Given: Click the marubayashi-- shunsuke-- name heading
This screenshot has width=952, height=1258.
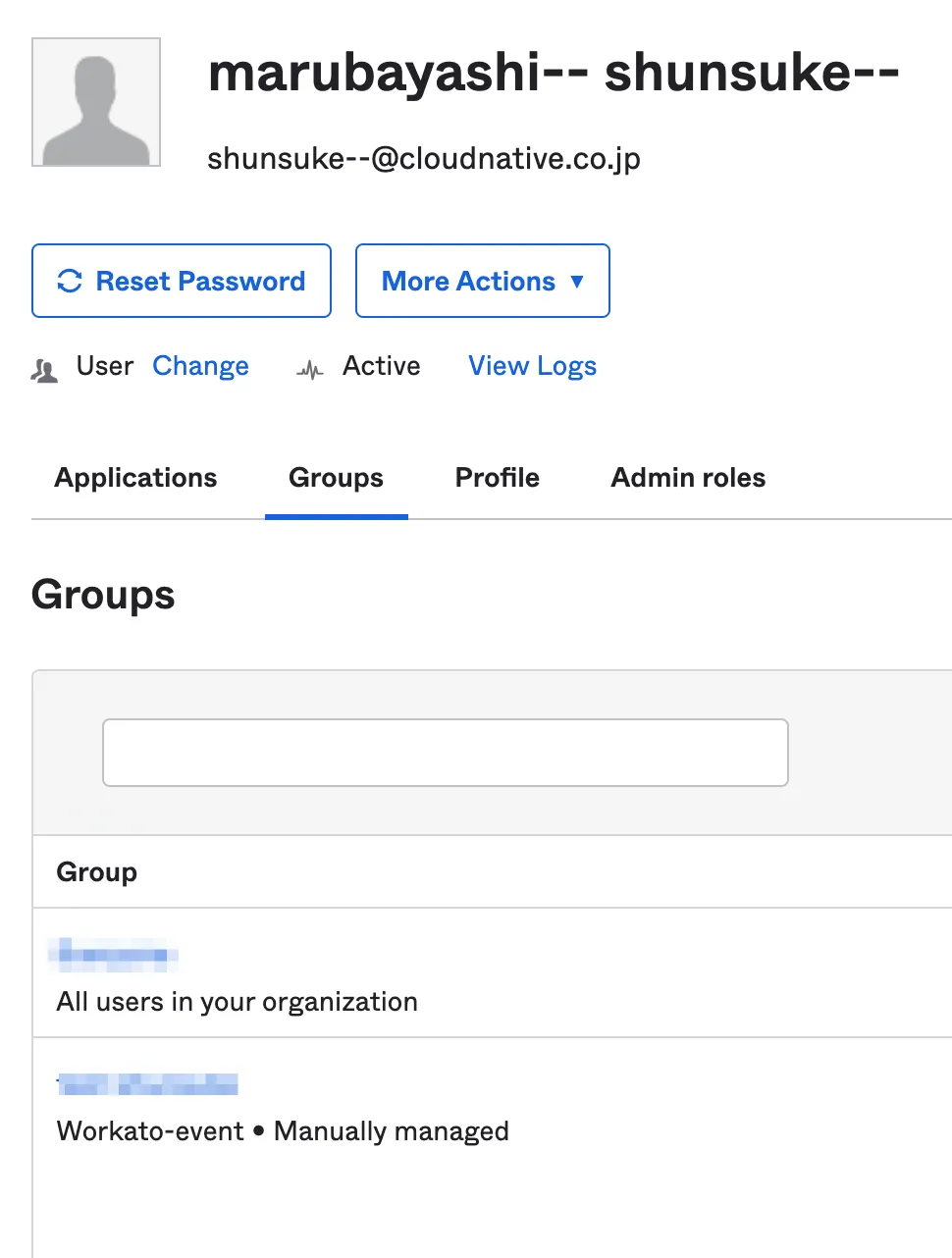Looking at the screenshot, I should [x=554, y=73].
